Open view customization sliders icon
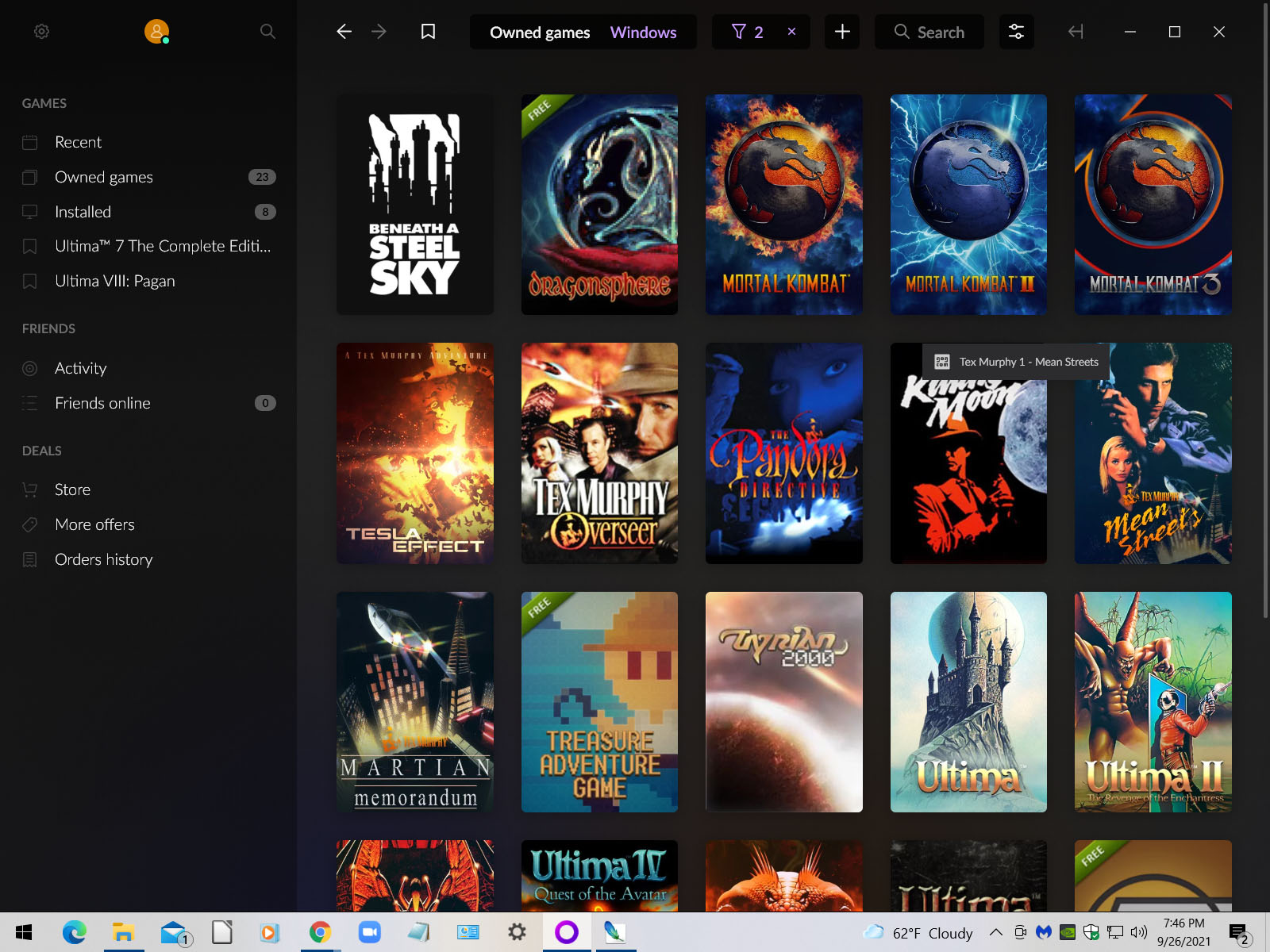This screenshot has width=1270, height=952. [1016, 32]
